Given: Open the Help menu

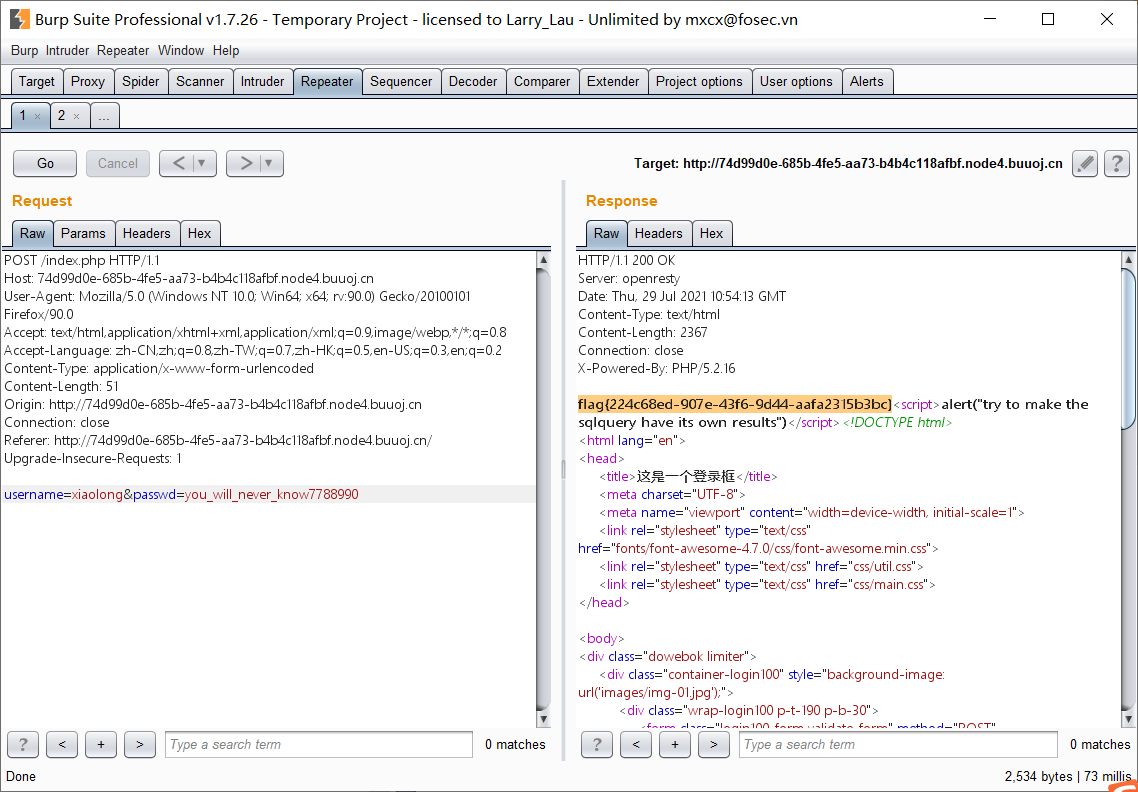Looking at the screenshot, I should coord(226,51).
